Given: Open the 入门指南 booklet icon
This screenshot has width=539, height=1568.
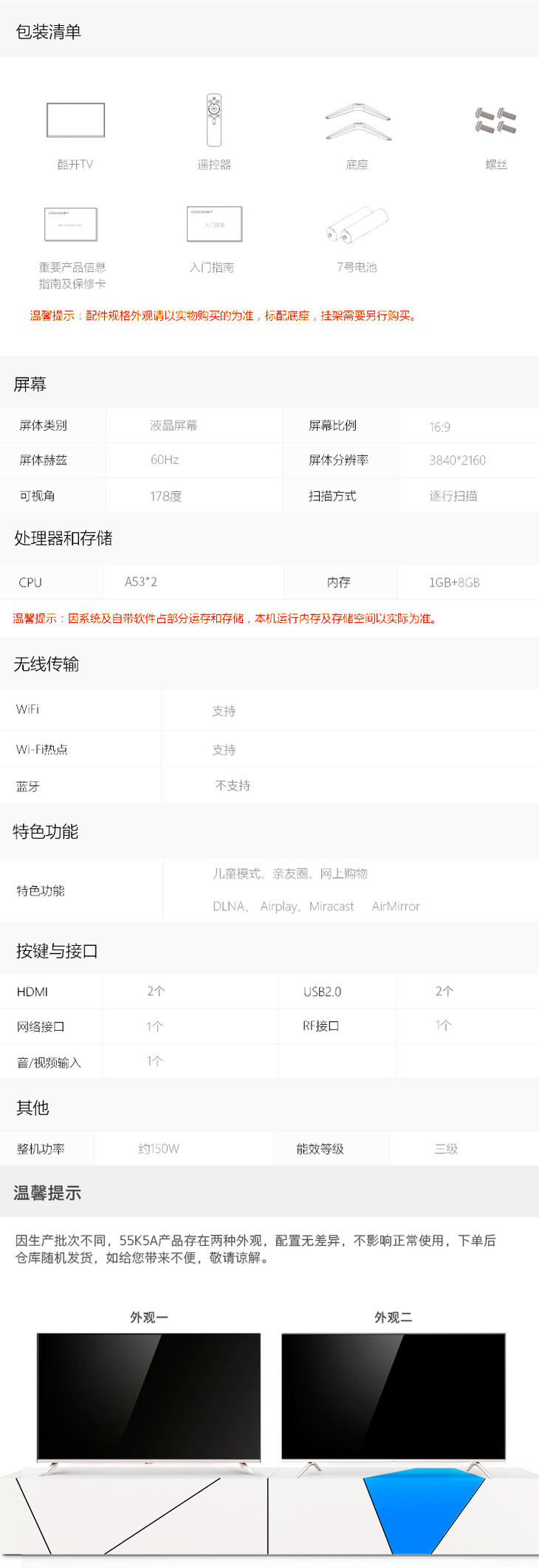Looking at the screenshot, I should point(214,224).
